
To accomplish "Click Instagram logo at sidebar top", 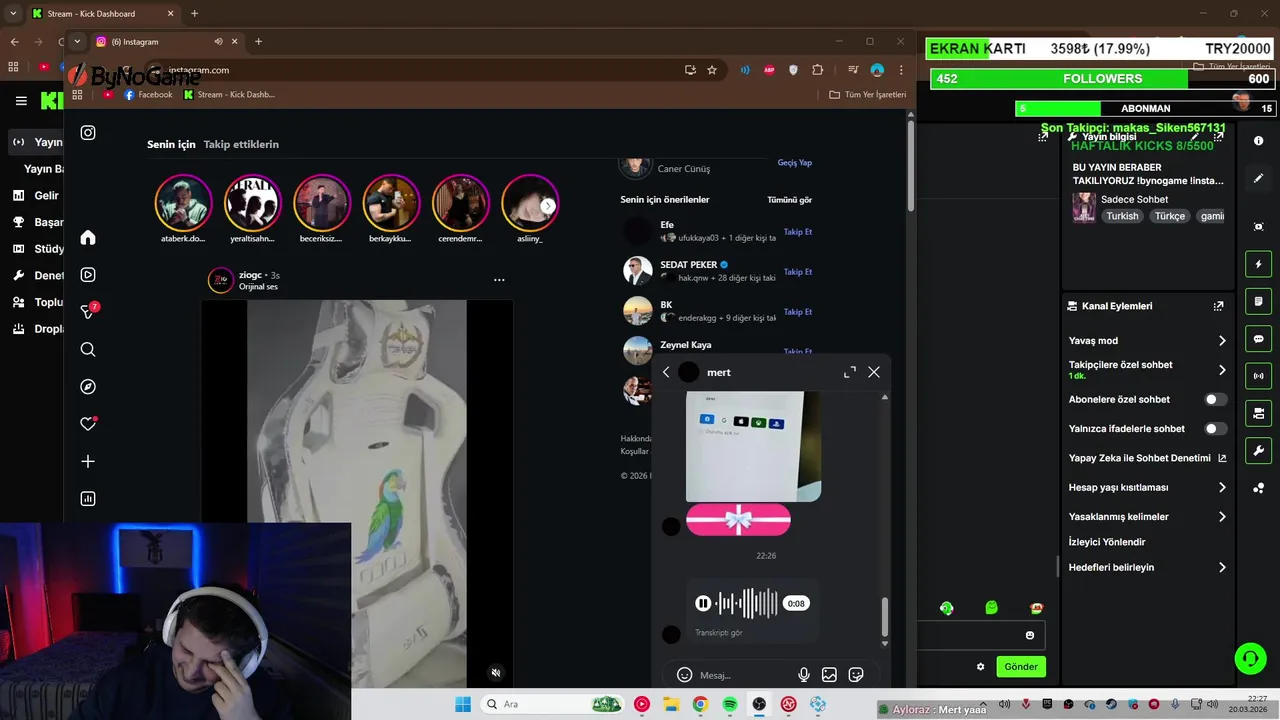I will click(88, 132).
